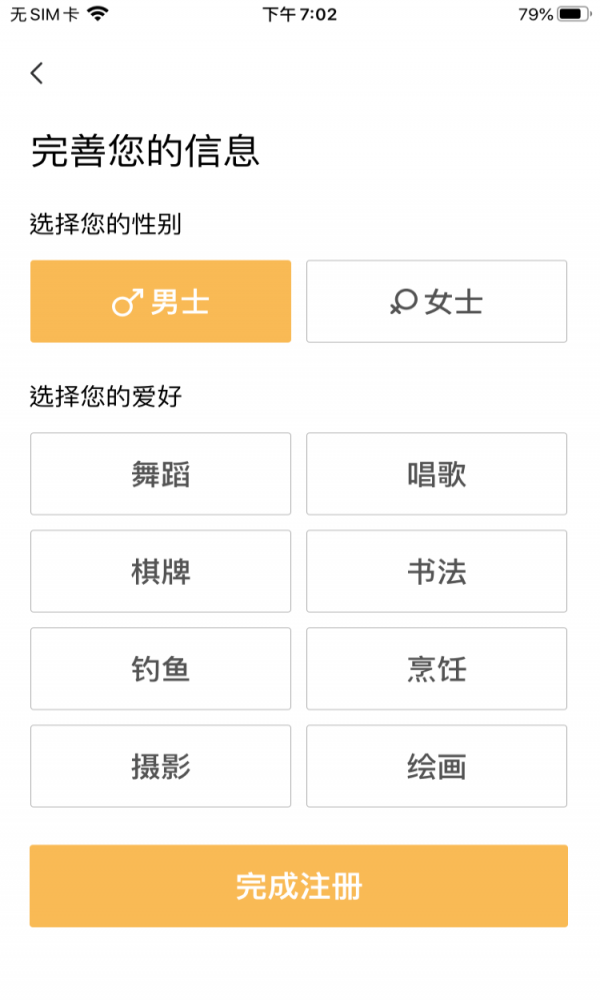Screen dimensions: 600x1000
Task: Enable the 烹饪 hobby
Action: [x=436, y=669]
